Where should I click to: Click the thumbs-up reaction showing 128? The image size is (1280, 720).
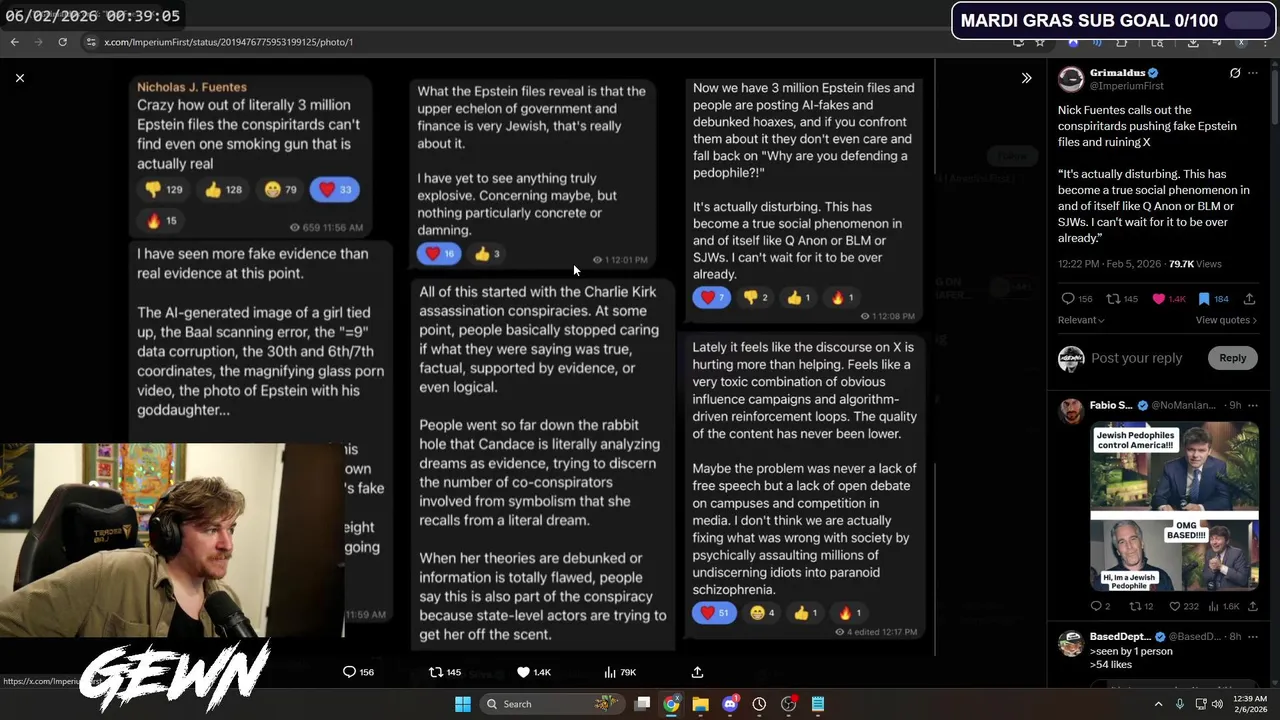223,189
